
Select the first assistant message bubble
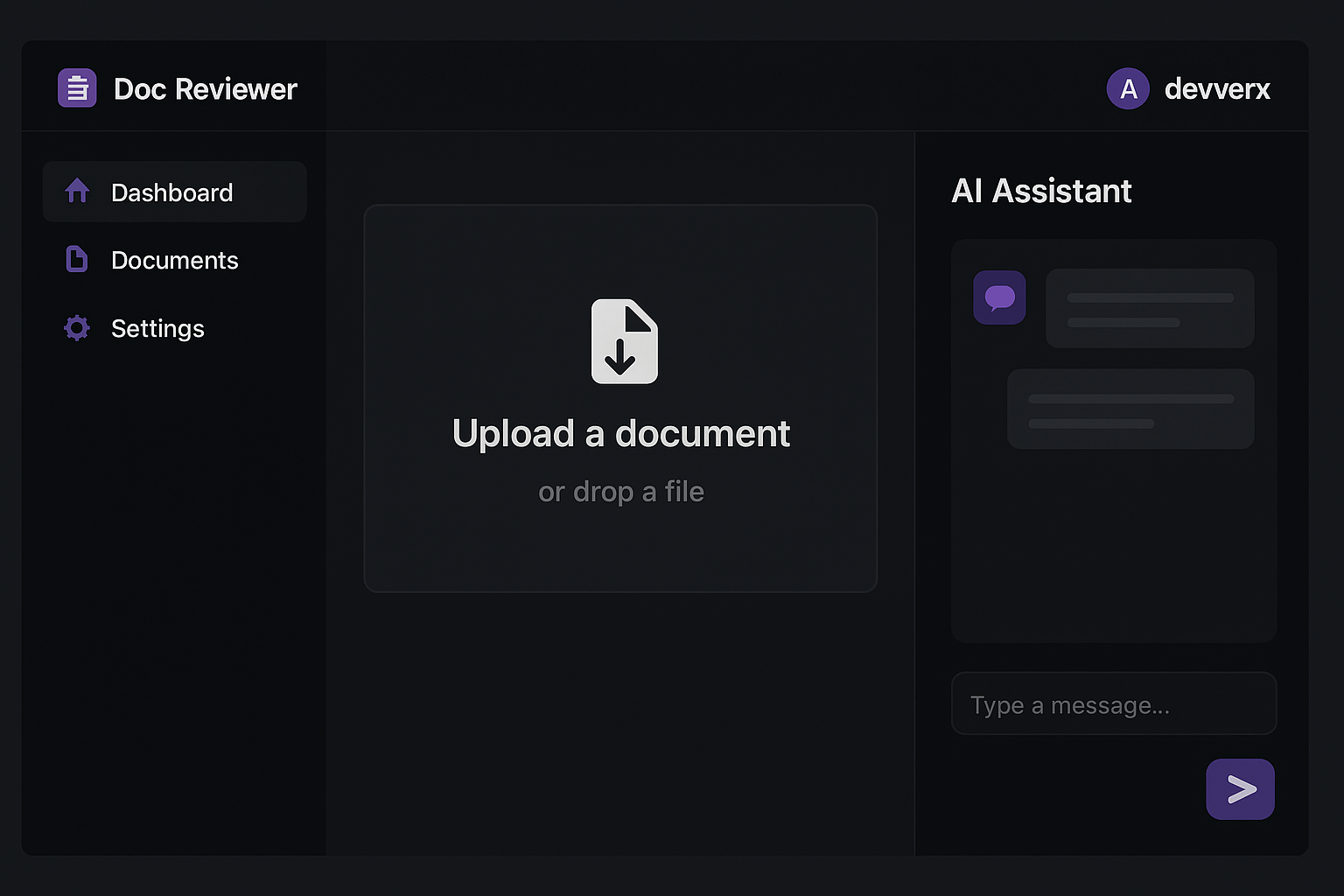coord(1150,309)
